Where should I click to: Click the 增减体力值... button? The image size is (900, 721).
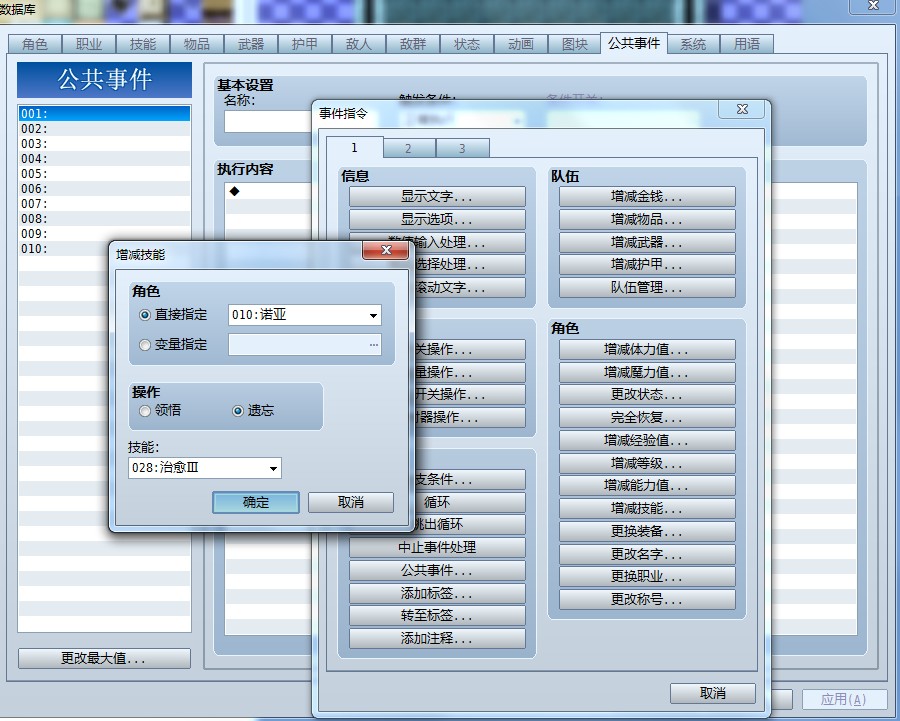click(x=647, y=349)
